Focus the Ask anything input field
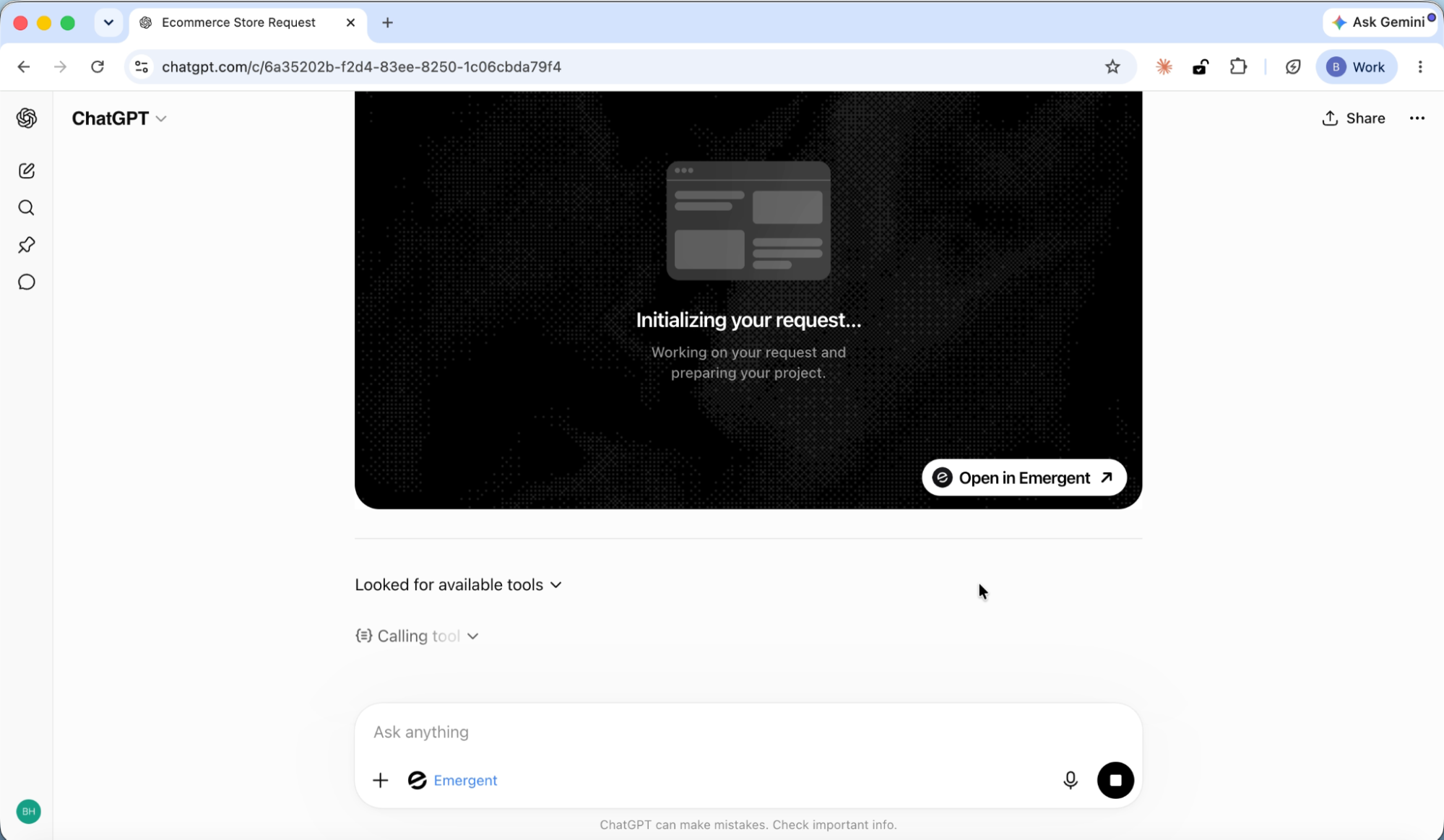1444x840 pixels. (748, 732)
